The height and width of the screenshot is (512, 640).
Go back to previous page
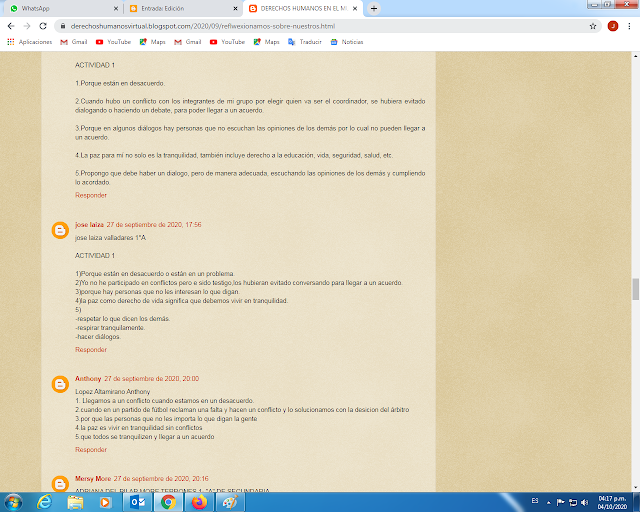(11, 26)
